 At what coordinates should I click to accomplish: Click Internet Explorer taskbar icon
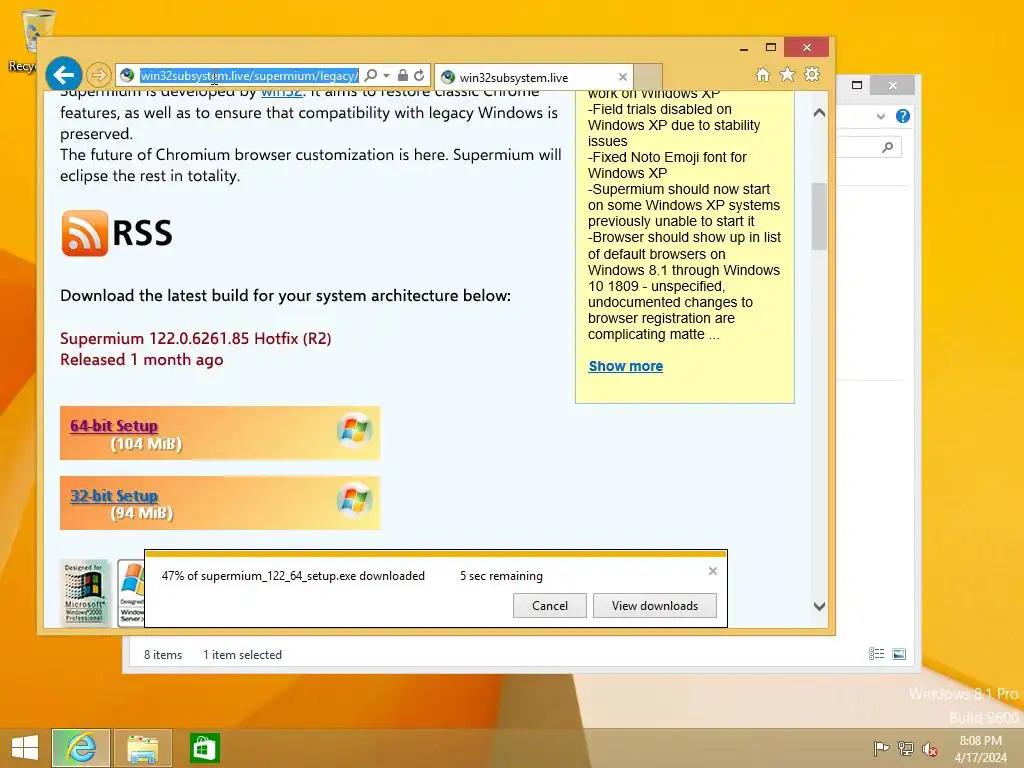click(x=81, y=748)
